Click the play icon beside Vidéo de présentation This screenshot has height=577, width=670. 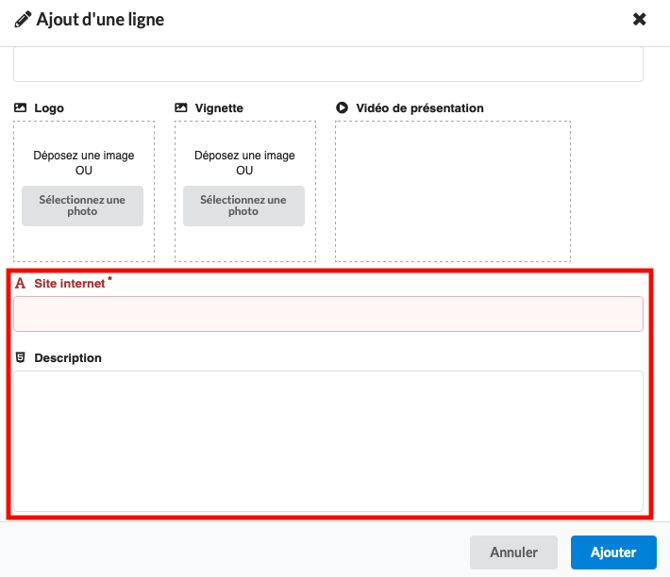point(342,108)
